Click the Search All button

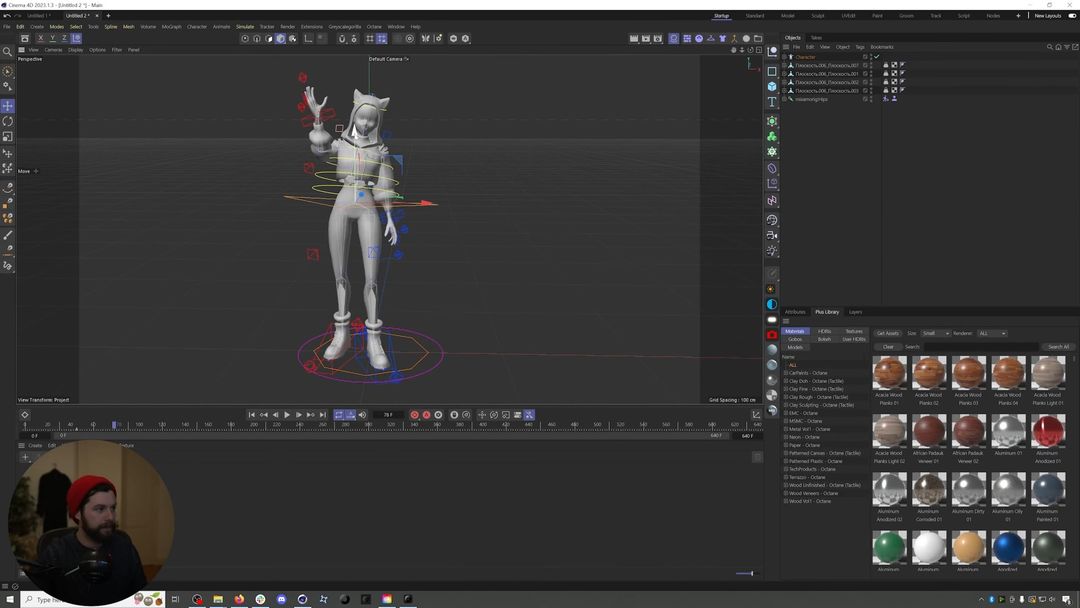coord(1058,346)
